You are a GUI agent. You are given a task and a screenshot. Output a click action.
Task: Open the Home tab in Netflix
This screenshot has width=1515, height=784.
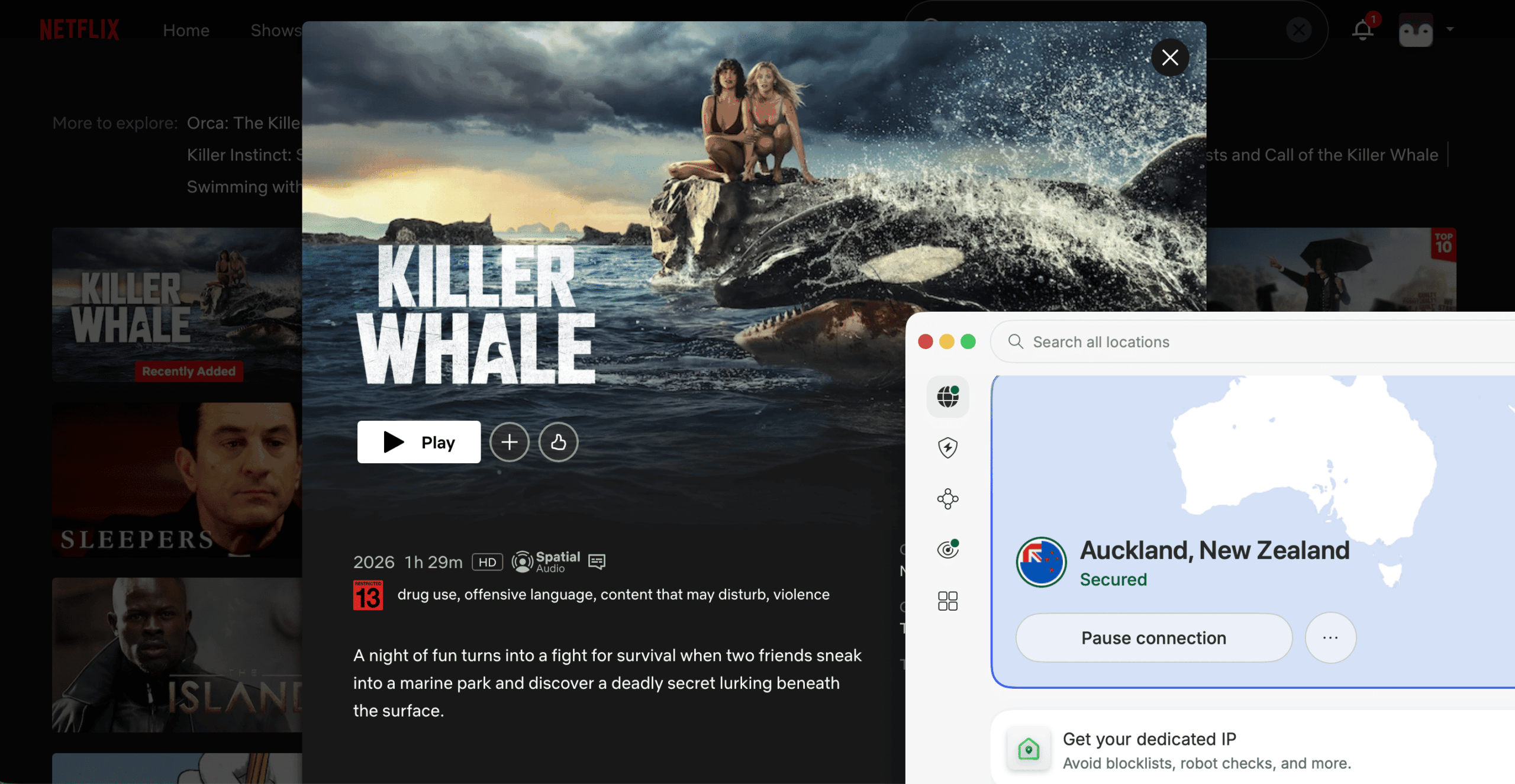186,30
